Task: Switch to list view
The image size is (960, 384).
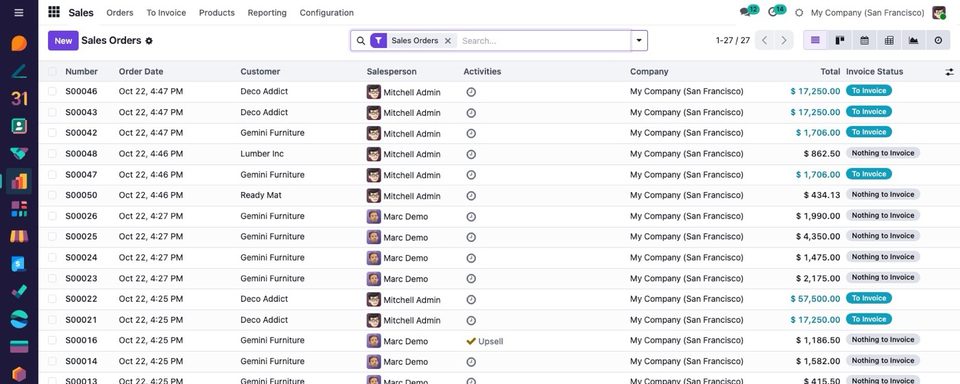Action: [815, 40]
